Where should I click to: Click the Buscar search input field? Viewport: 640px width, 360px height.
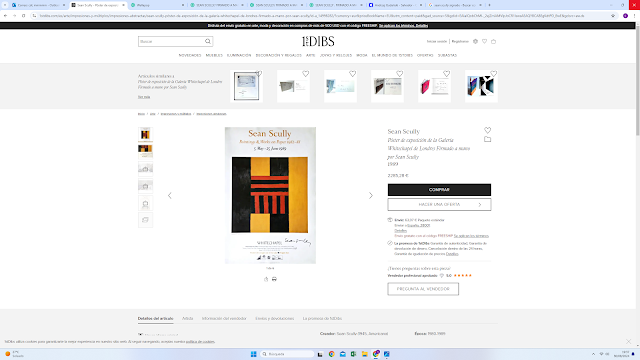[171, 41]
